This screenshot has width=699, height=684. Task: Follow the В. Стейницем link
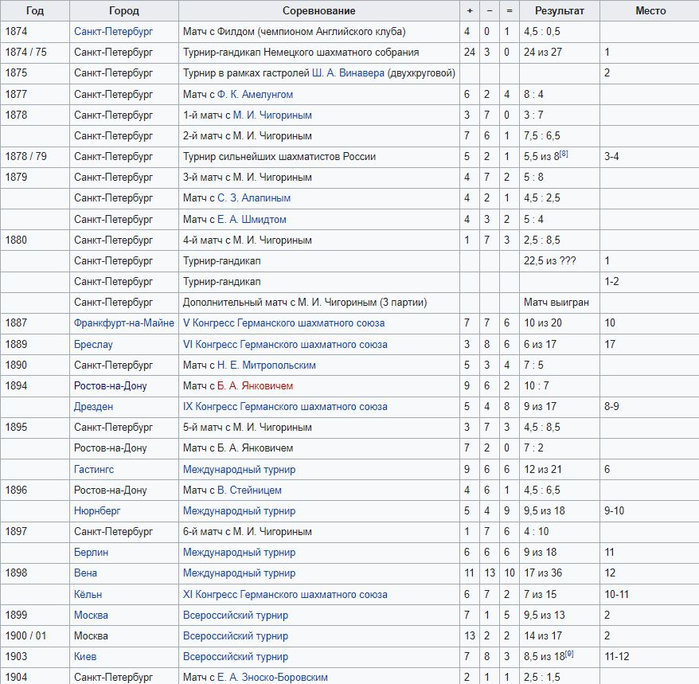[x=249, y=490]
